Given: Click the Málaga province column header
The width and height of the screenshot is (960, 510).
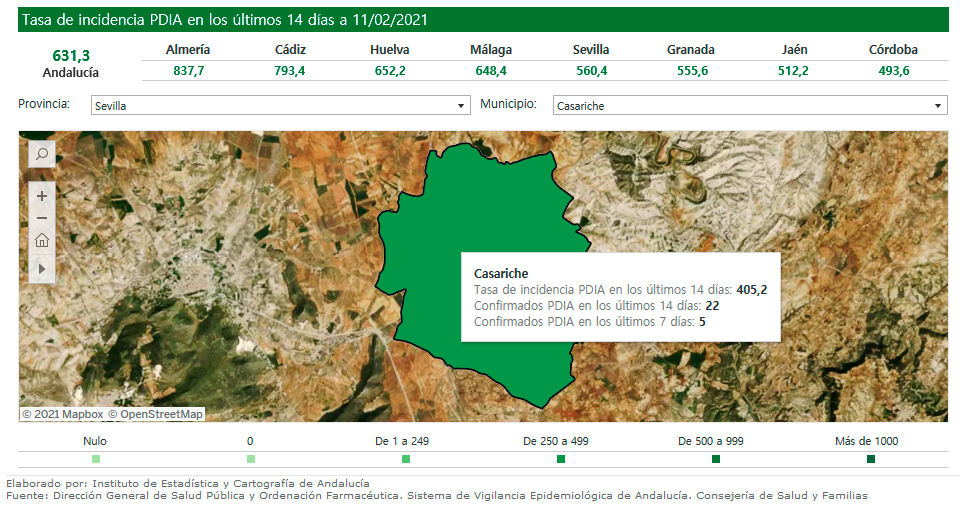Looking at the screenshot, I should pos(491,50).
